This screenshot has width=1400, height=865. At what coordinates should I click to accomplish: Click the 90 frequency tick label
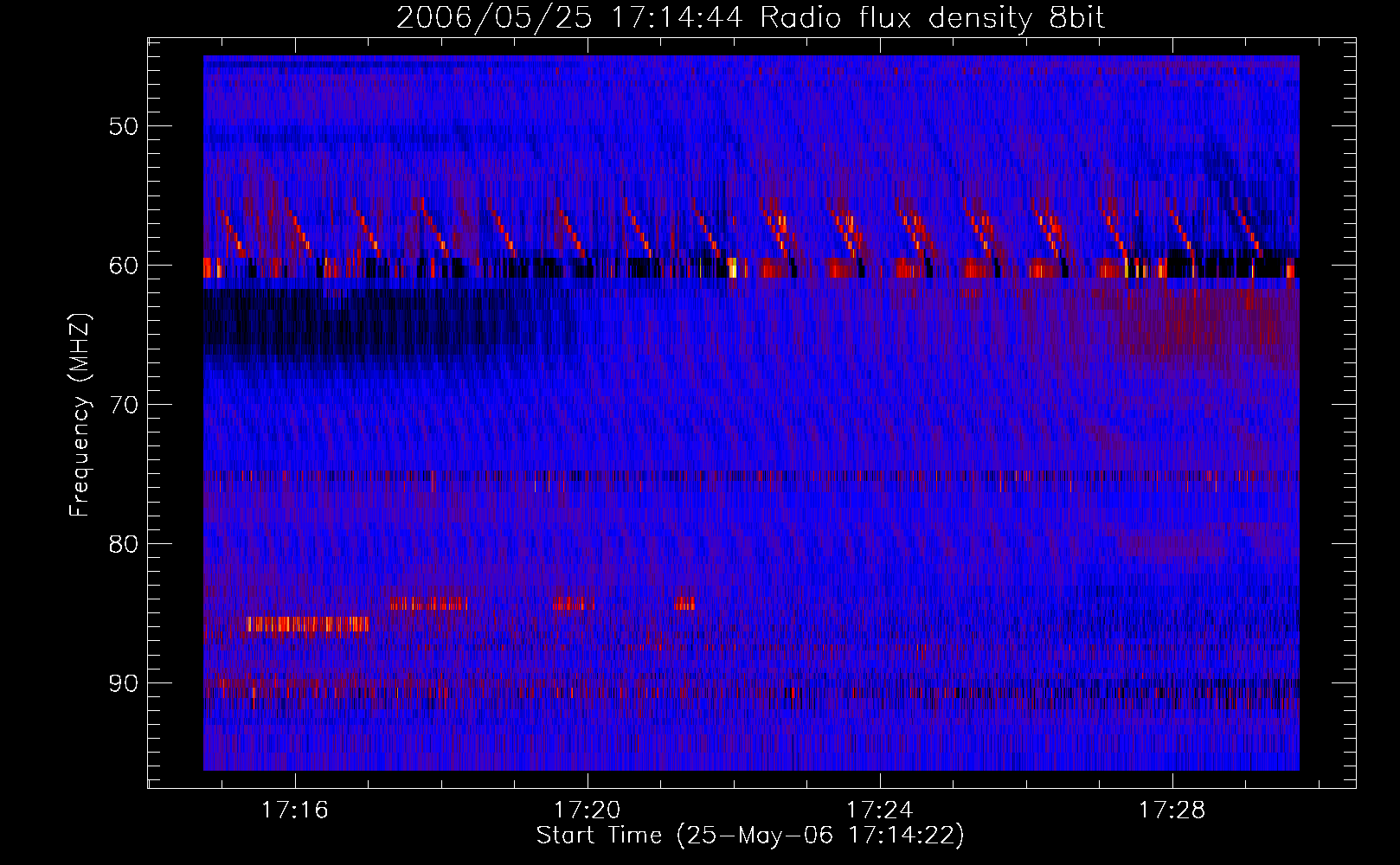[x=124, y=683]
